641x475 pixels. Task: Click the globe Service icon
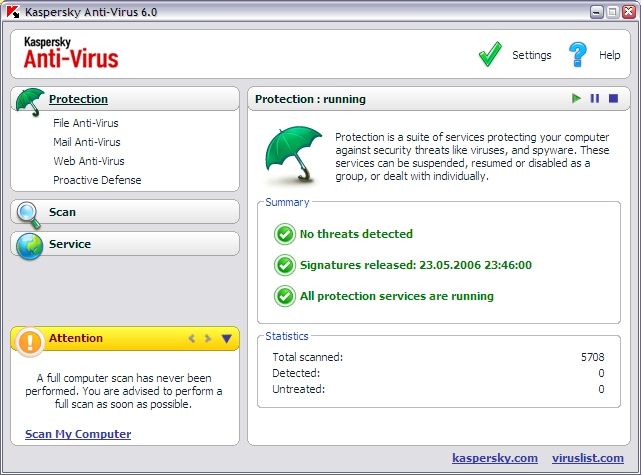coord(29,246)
